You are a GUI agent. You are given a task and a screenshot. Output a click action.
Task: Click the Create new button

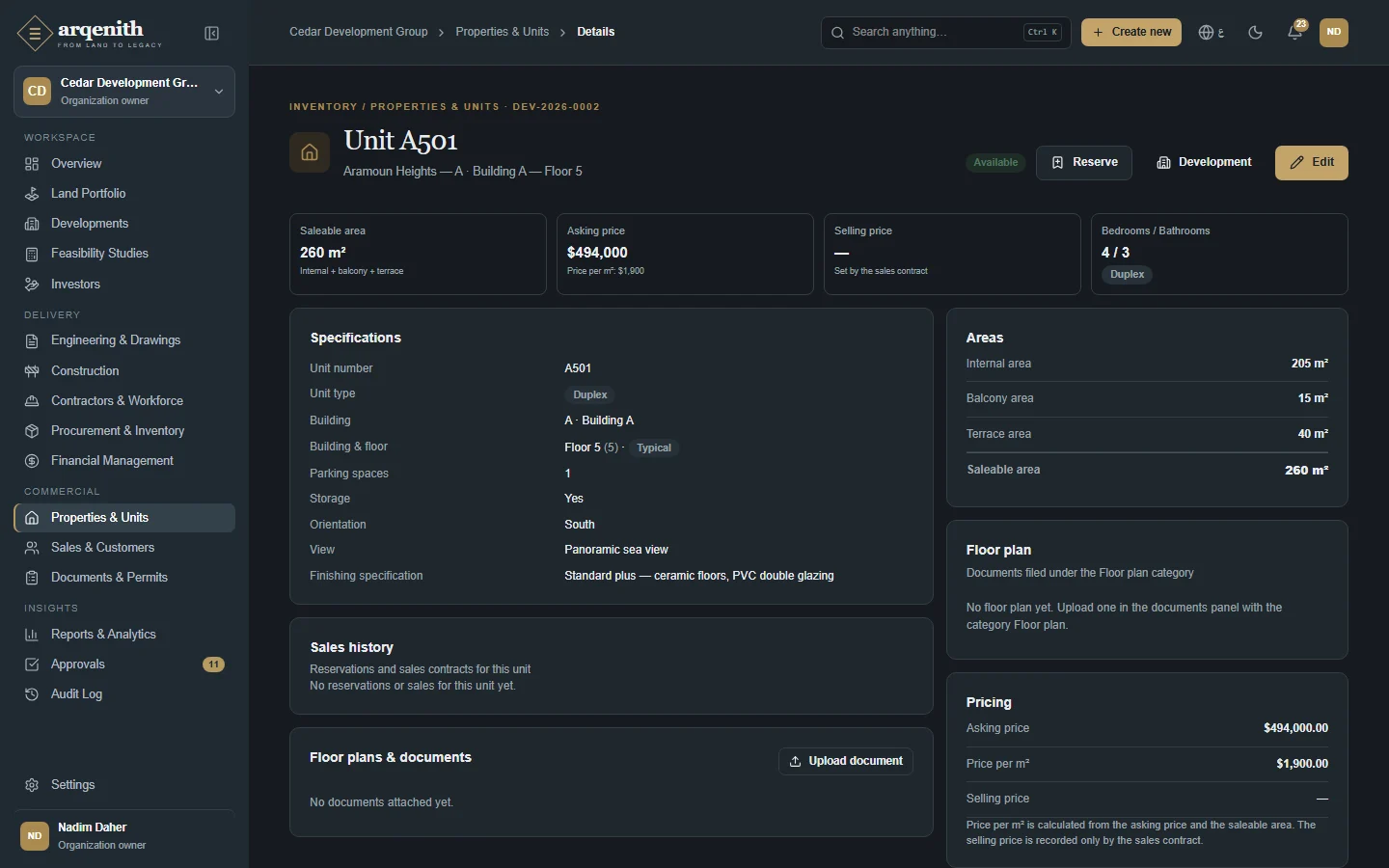click(x=1131, y=32)
